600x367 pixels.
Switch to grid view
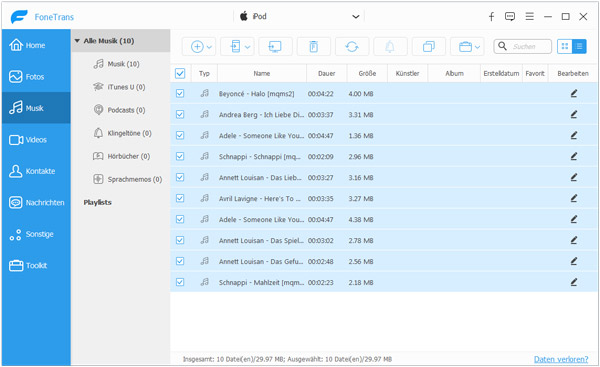[x=564, y=46]
